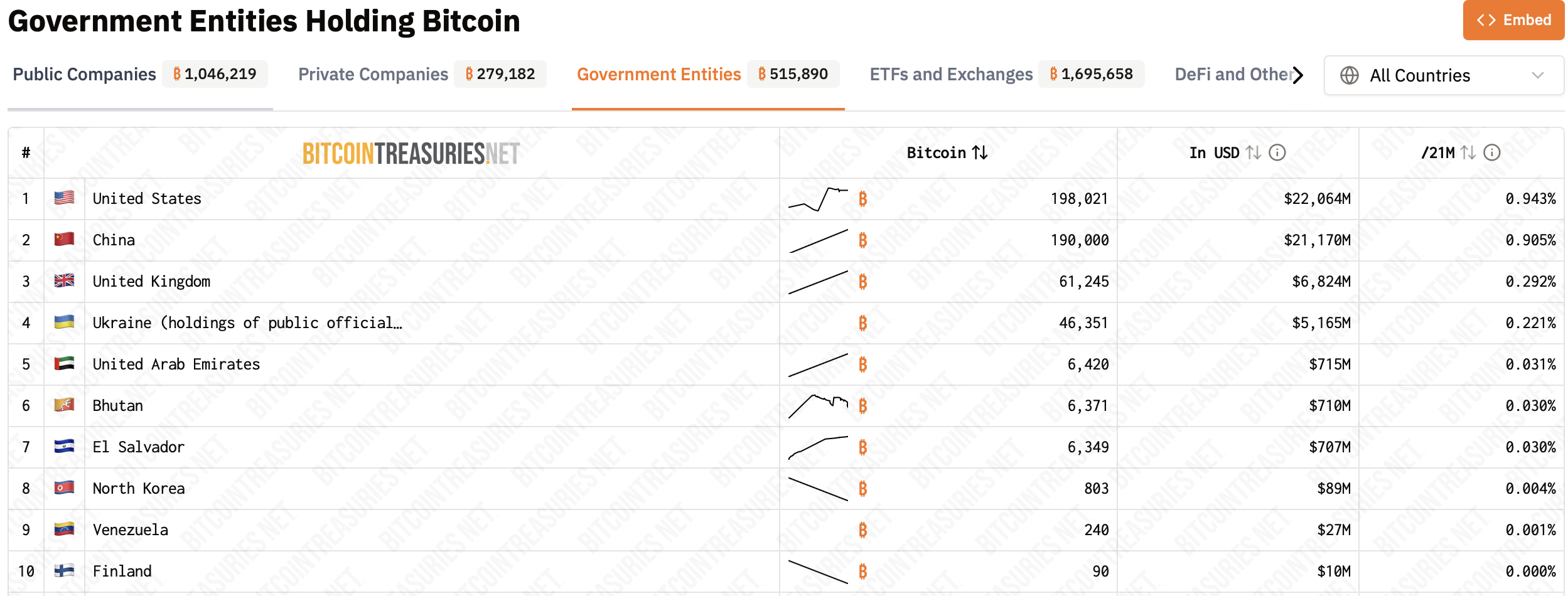Click the /21M column info icon
Screen dimensions: 1568x596
1491,152
